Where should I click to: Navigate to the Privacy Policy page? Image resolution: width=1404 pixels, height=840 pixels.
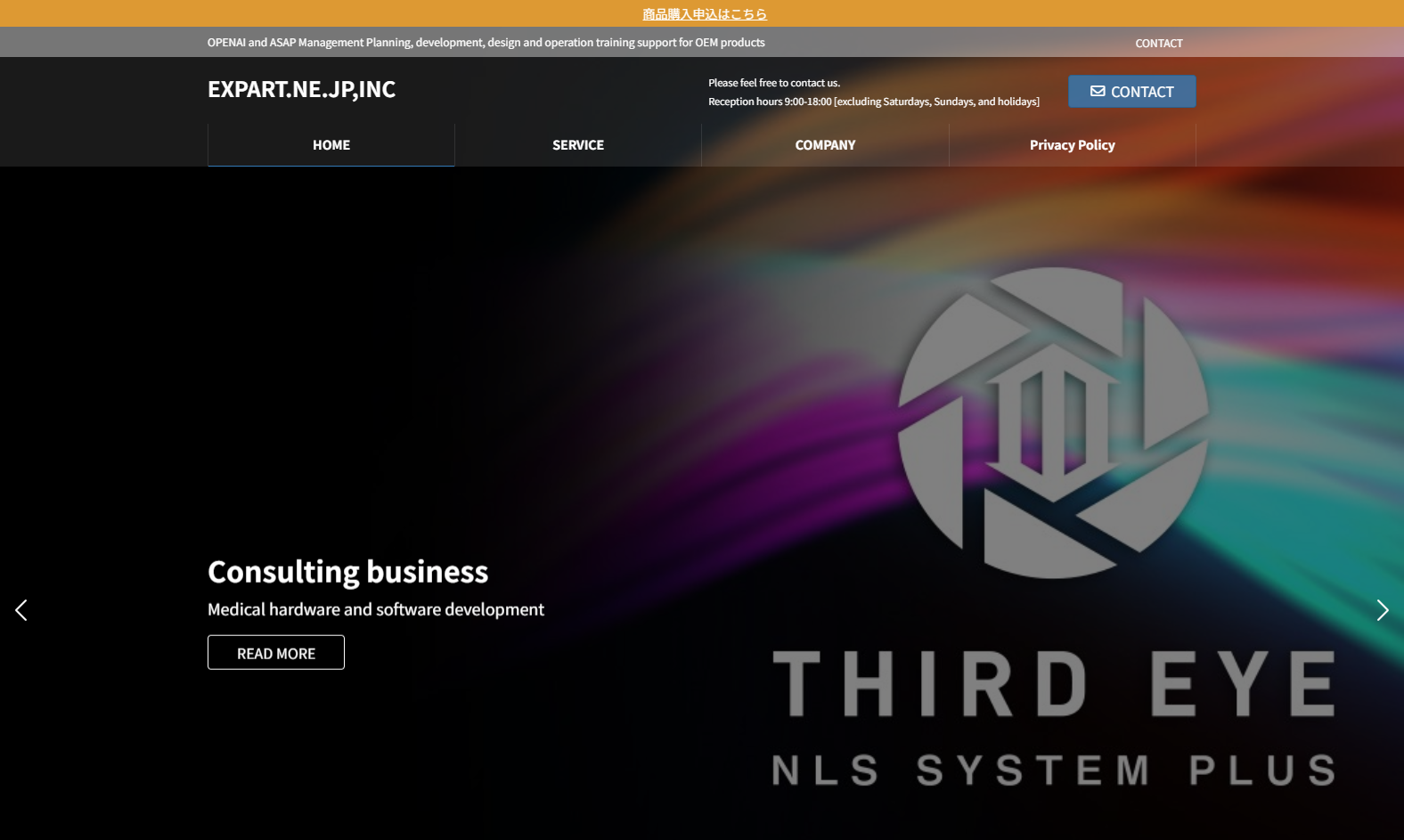1072,145
